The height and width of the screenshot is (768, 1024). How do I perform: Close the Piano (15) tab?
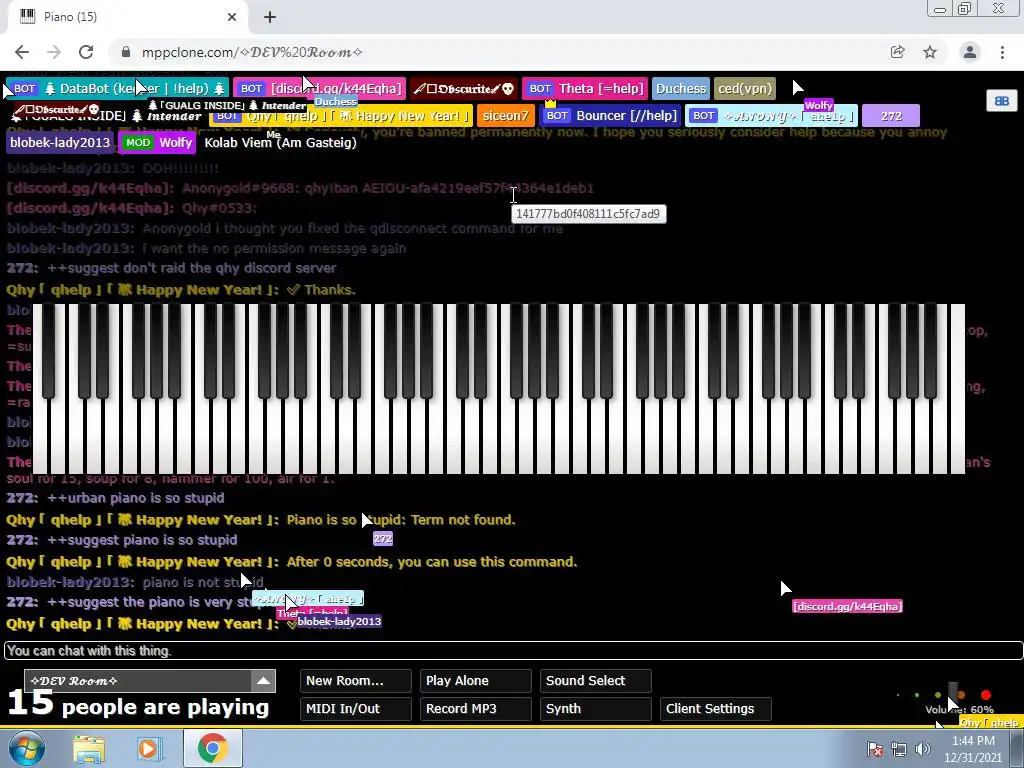(x=232, y=17)
